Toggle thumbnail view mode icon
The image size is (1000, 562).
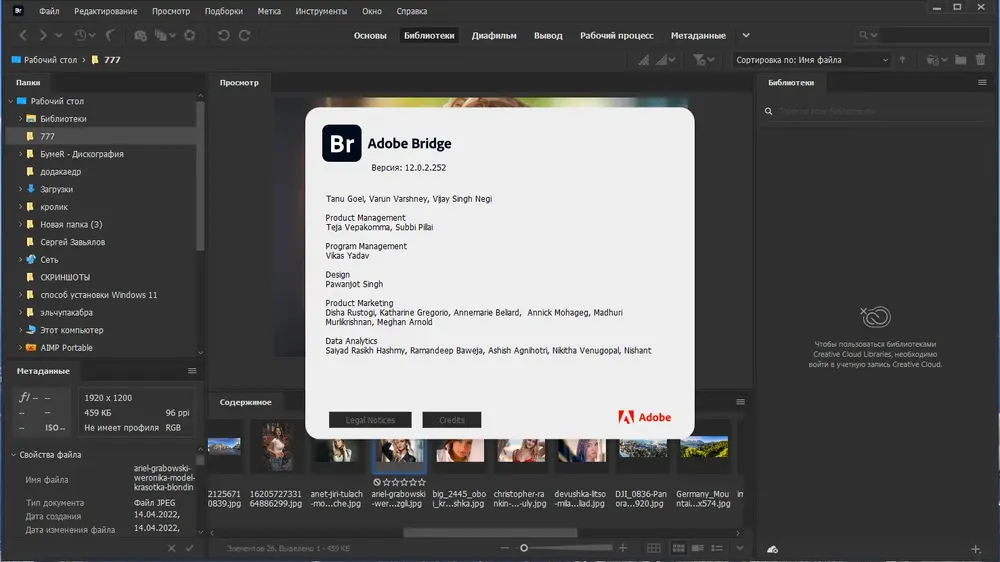click(x=678, y=548)
